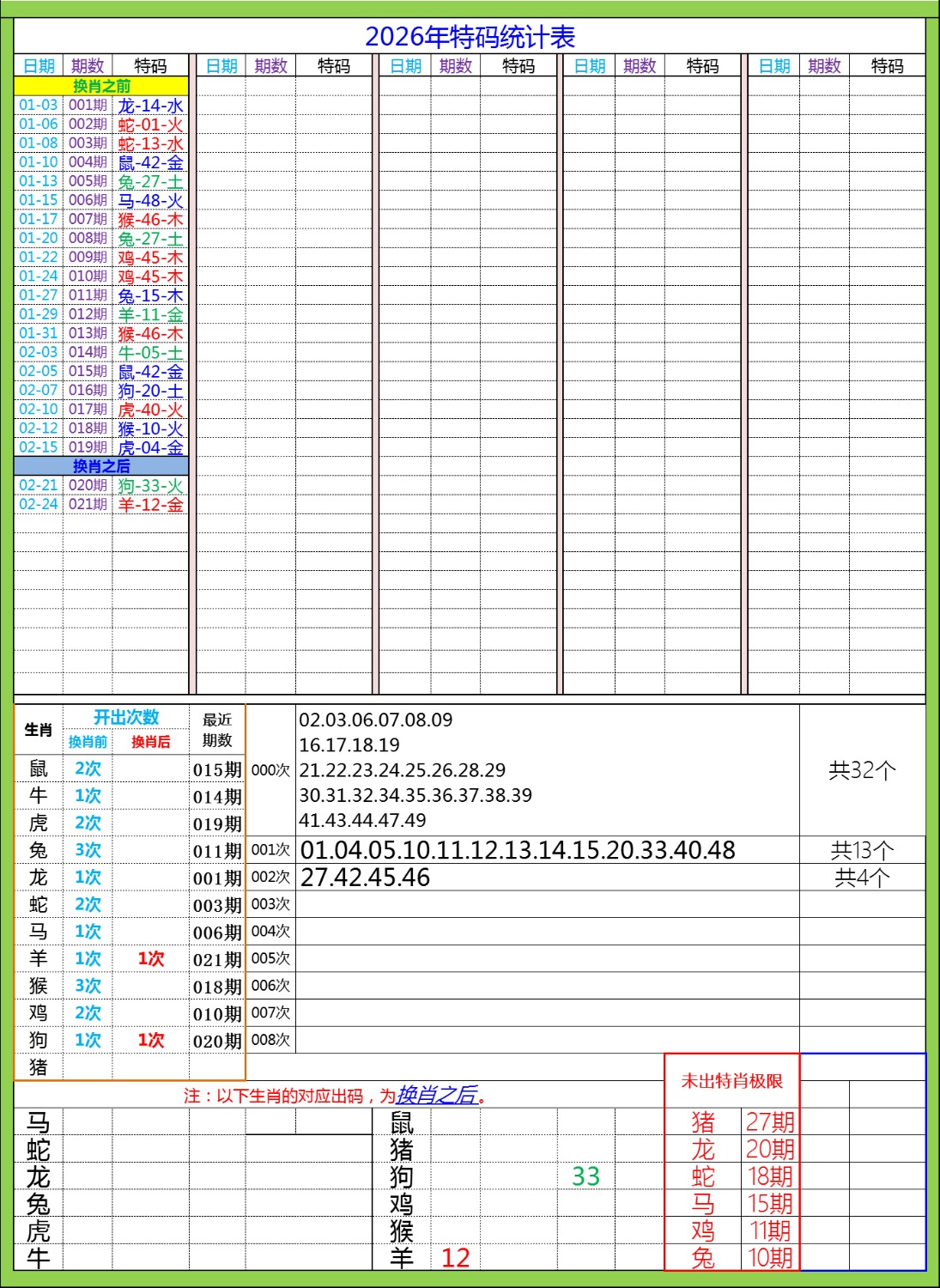
Task: Click the blue "开出次数" header
Action: [126, 718]
